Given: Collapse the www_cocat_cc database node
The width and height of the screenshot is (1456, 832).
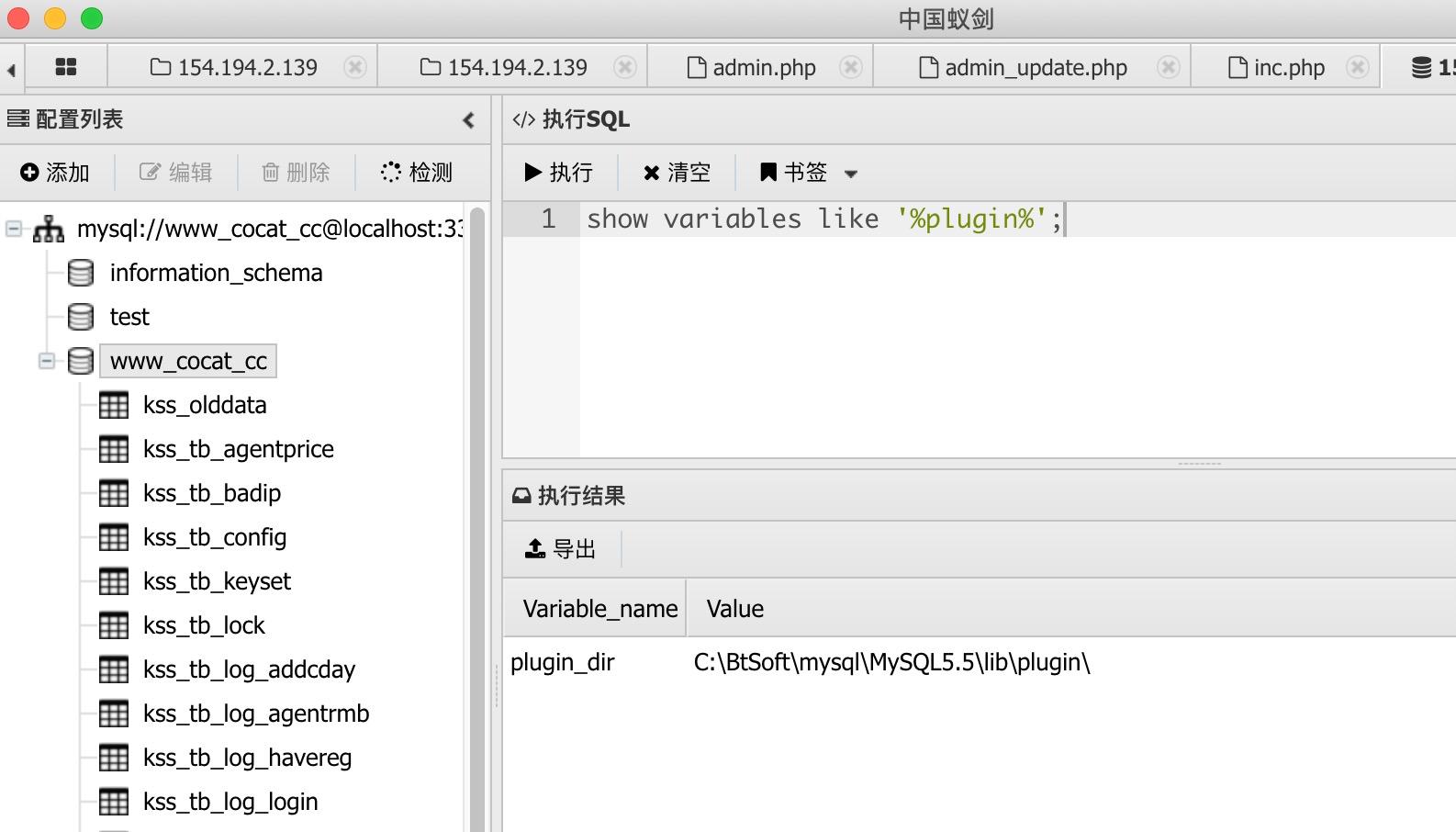Looking at the screenshot, I should (47, 361).
